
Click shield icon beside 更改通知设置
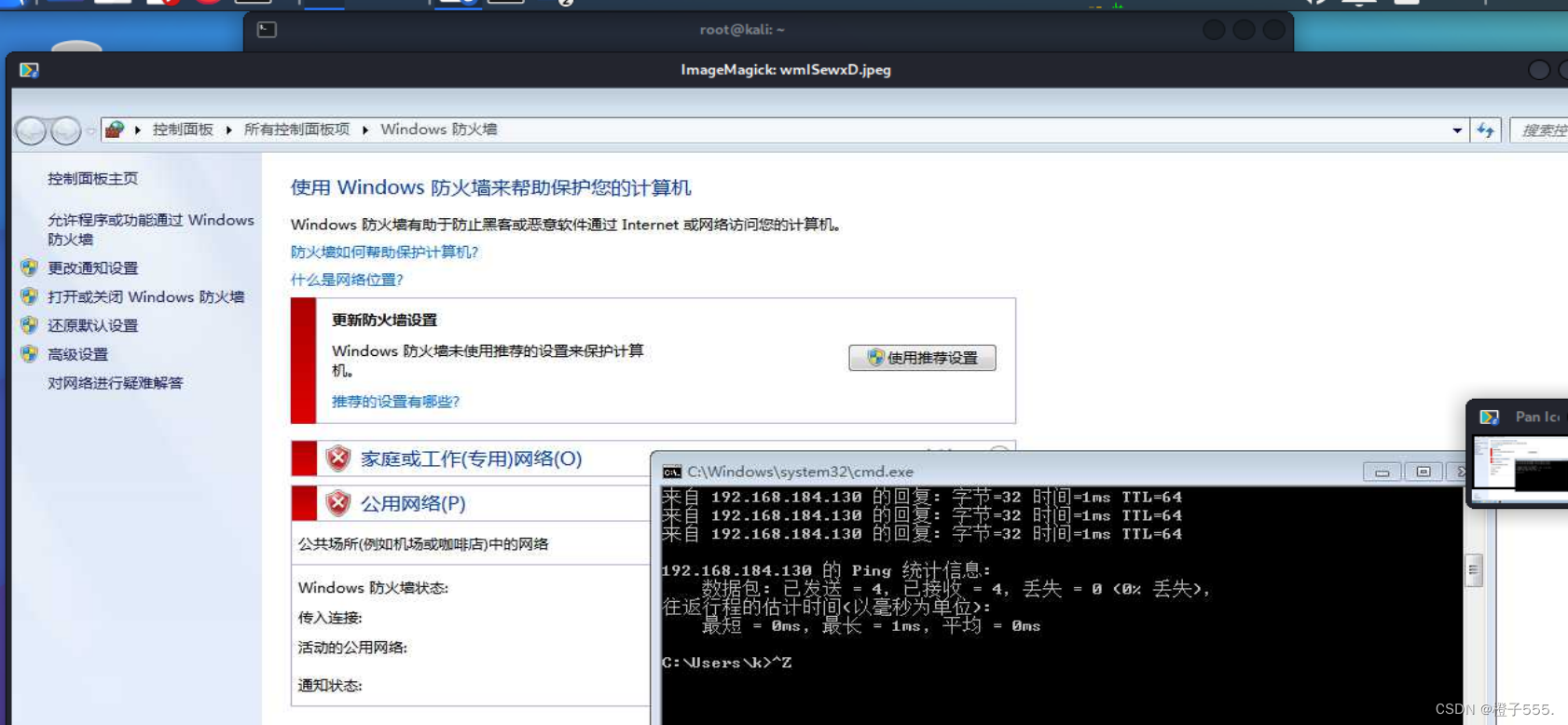tap(30, 267)
